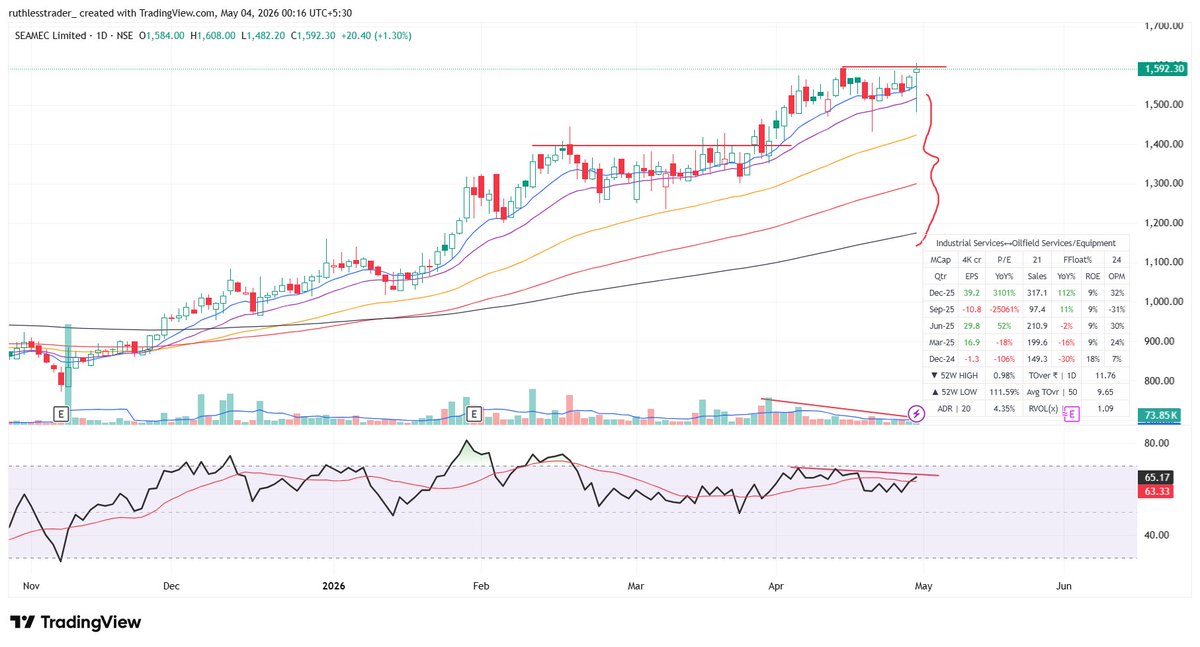Click the 1,700.00 price axis label

1162,26
